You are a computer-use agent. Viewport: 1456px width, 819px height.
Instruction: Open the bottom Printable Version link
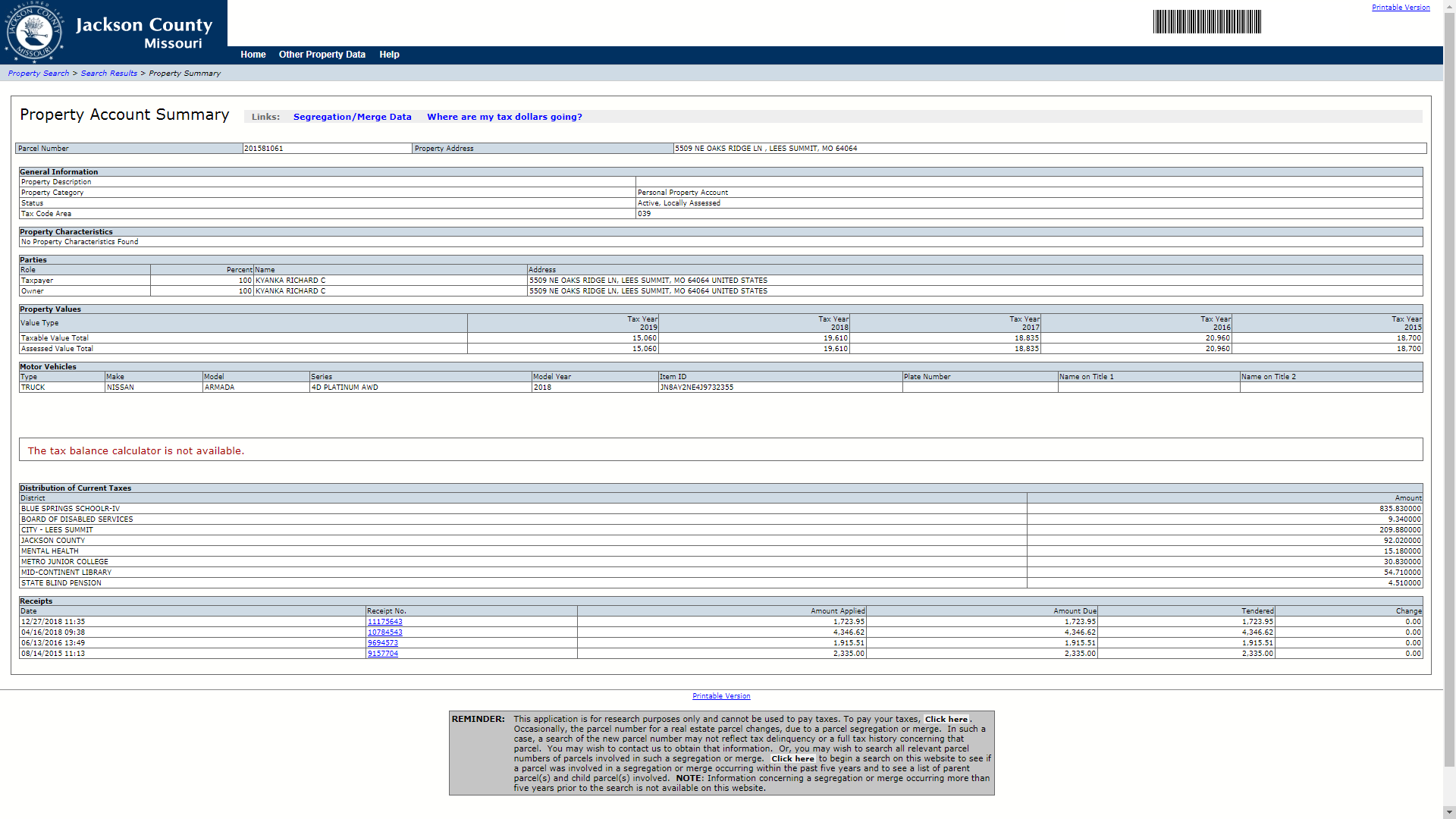pyautogui.click(x=721, y=696)
